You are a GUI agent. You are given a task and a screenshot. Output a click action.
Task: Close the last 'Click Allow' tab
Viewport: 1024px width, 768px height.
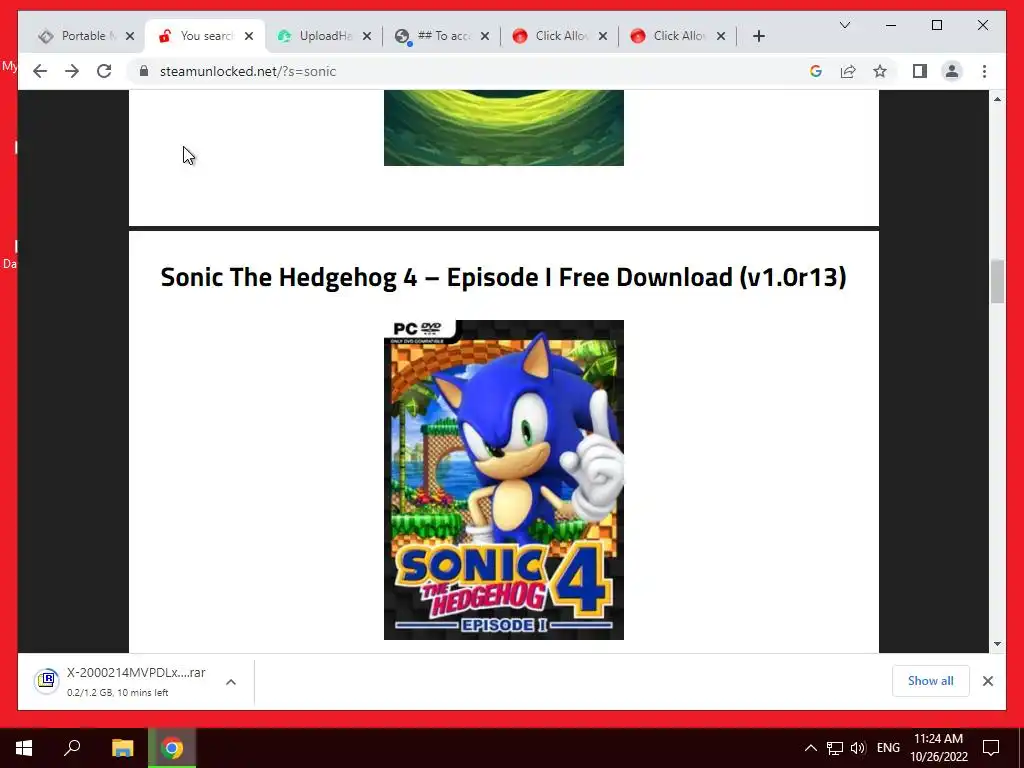tap(721, 36)
